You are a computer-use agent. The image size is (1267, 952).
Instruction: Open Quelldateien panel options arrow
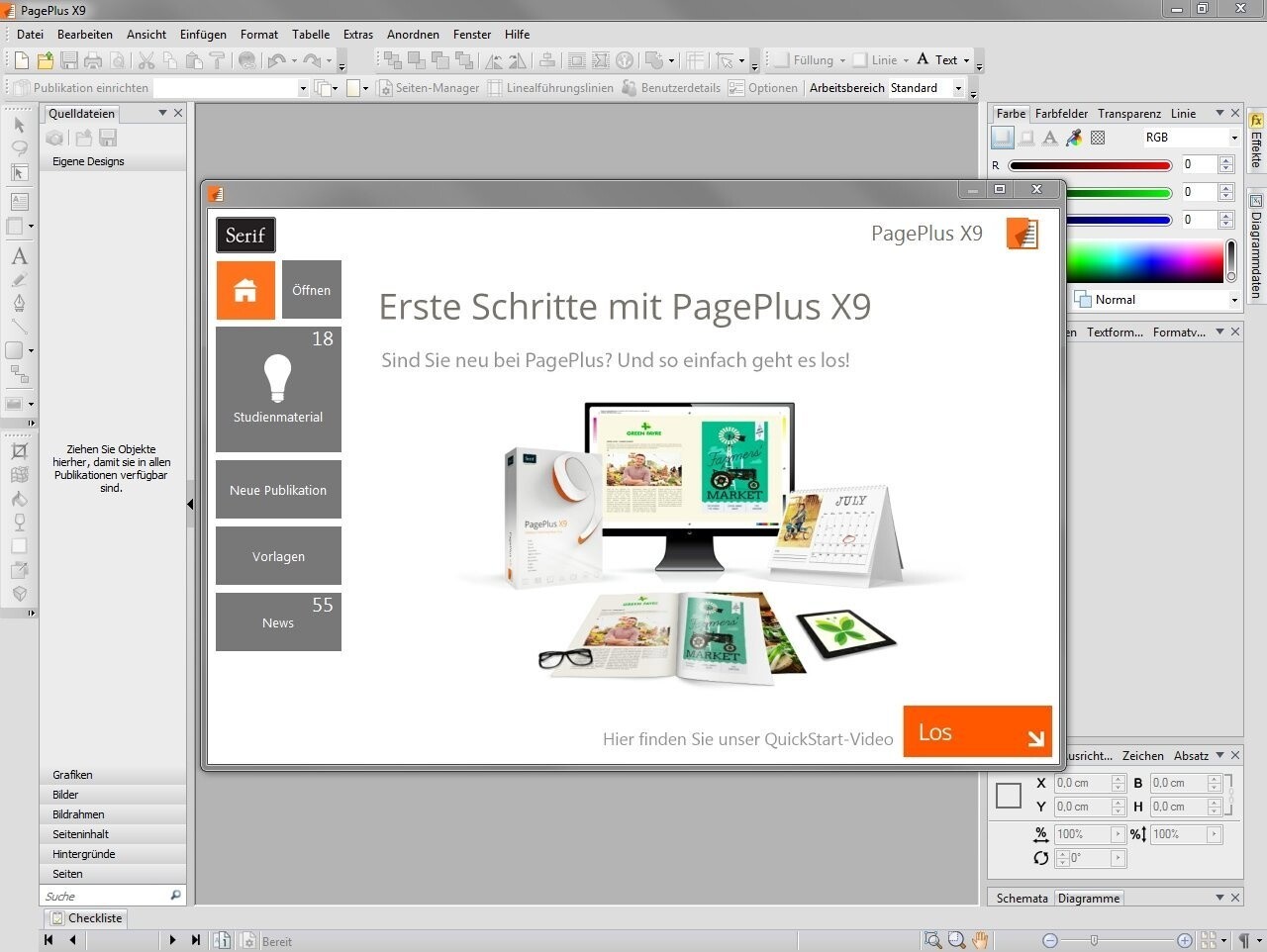(162, 114)
